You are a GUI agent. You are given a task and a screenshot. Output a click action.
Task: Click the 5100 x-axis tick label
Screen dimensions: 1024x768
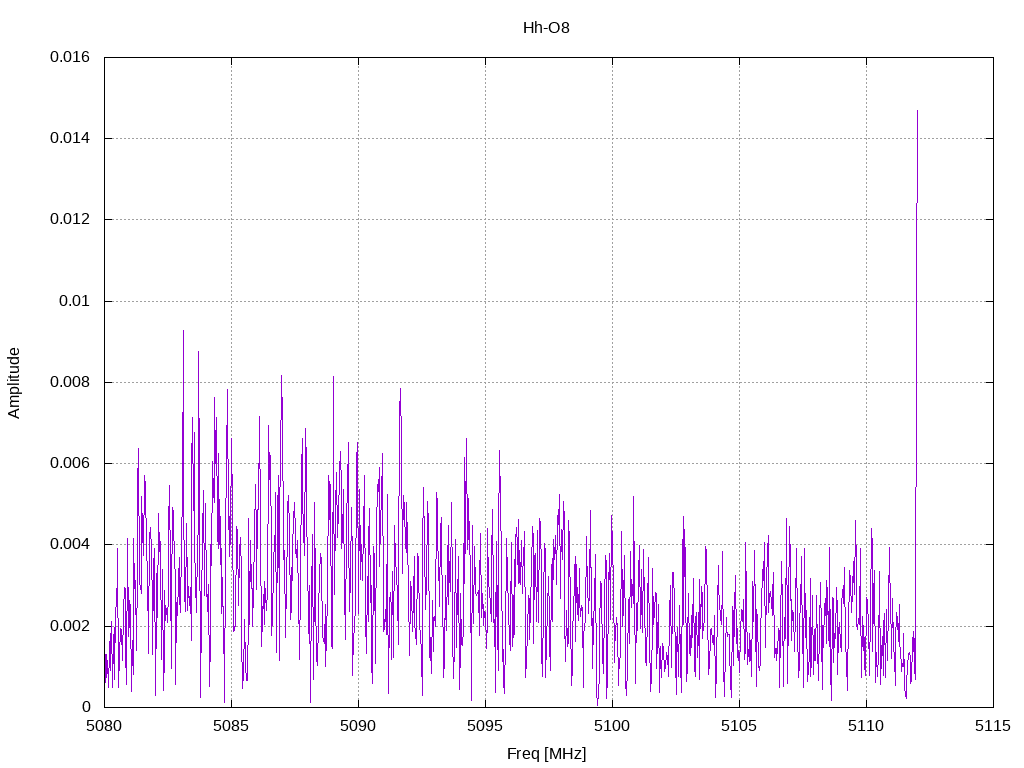(612, 726)
